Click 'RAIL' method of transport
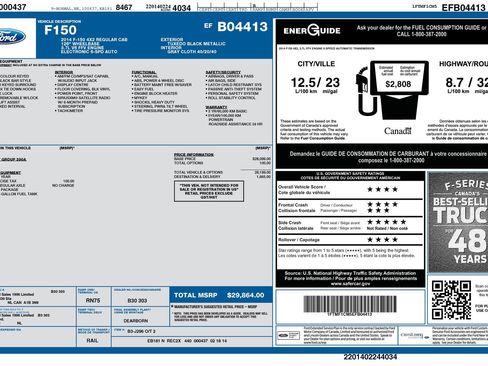Viewport: 488px width, 366px height. tap(92, 341)
